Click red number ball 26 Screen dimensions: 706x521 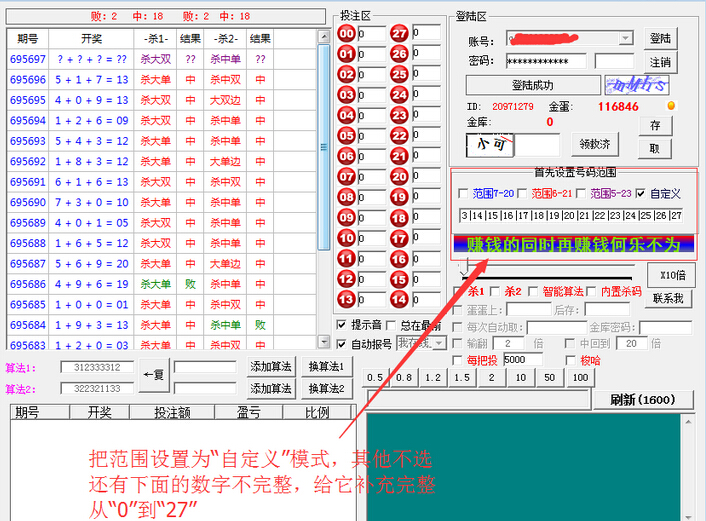tap(399, 54)
